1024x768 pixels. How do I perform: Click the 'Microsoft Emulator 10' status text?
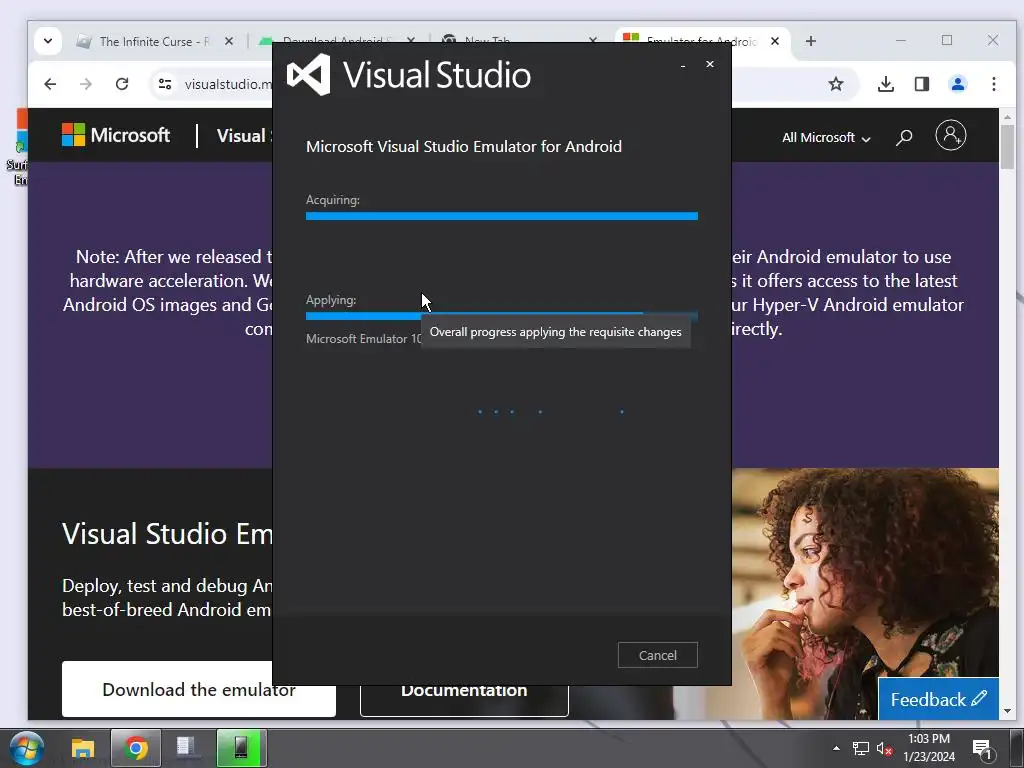click(x=364, y=339)
